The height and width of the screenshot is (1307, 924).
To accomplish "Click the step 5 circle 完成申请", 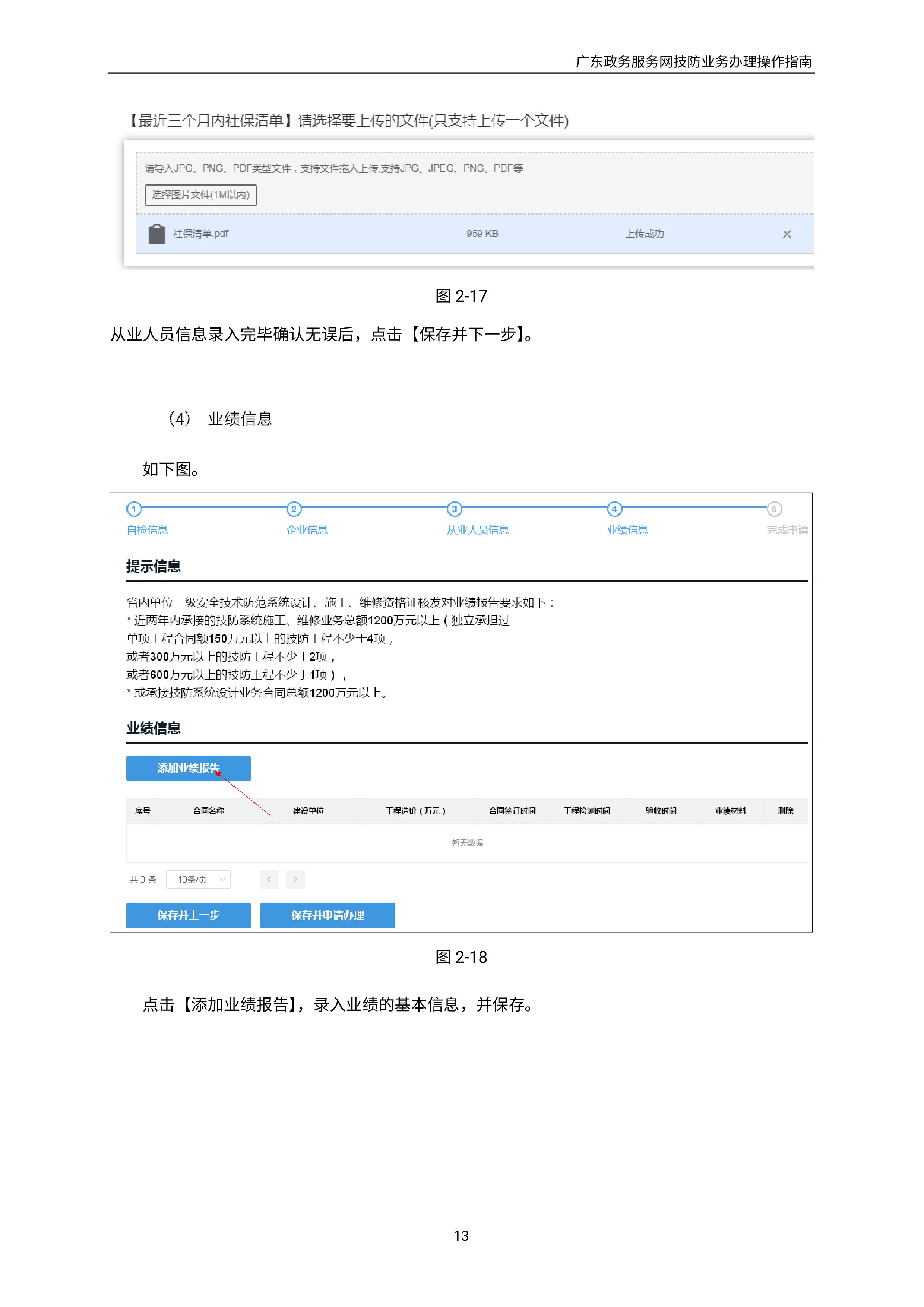I will click(x=774, y=508).
